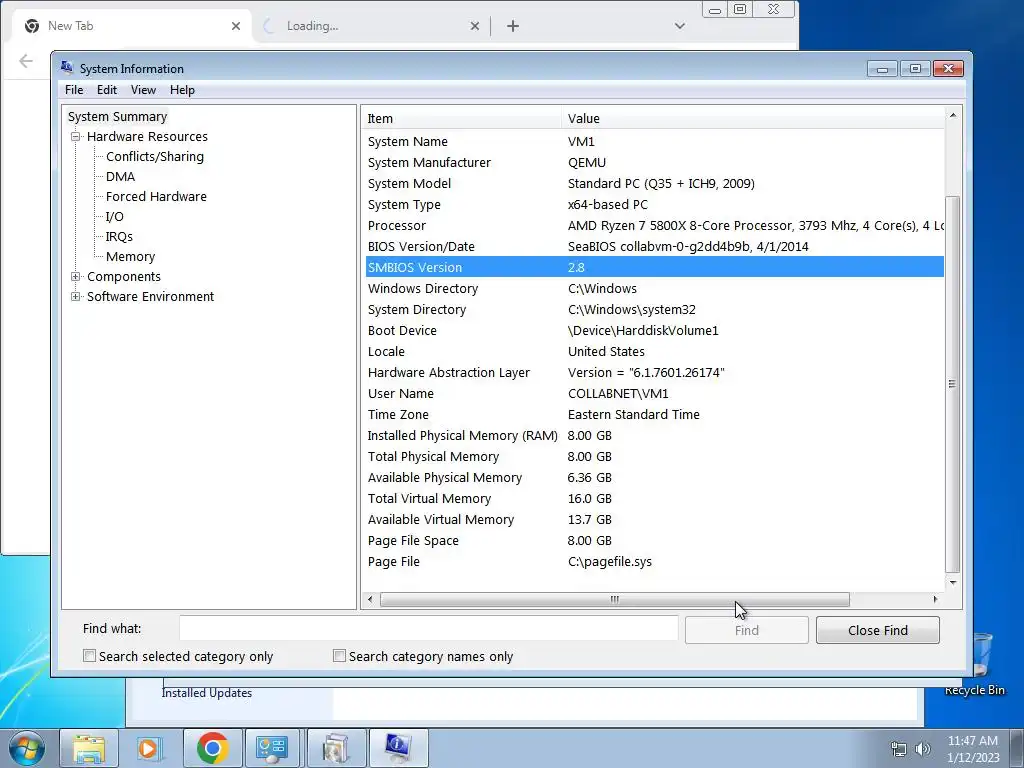Viewport: 1024px width, 768px height.
Task: Select the Time Zone row
Action: point(654,415)
